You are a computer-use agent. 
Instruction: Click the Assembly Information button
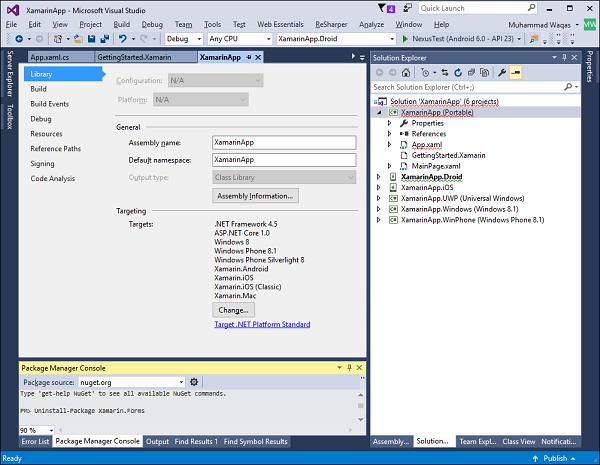[x=255, y=196]
